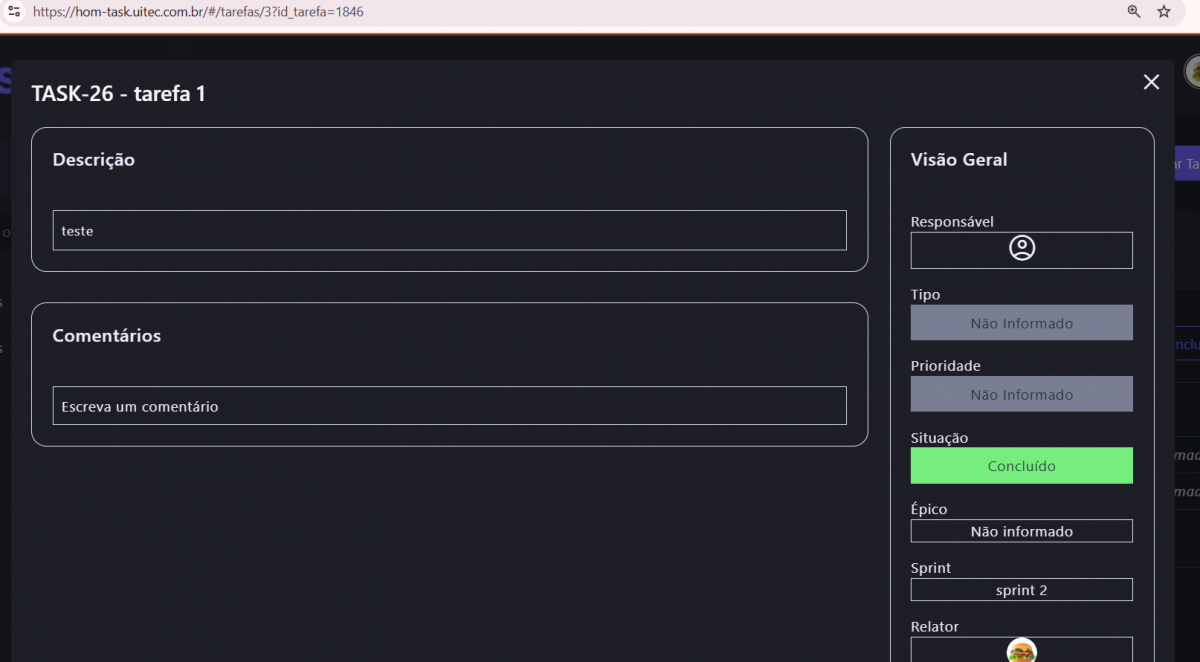Screen dimensions: 1200x662
Task: Click the purple logo at the left edge
Action: [x=5, y=80]
